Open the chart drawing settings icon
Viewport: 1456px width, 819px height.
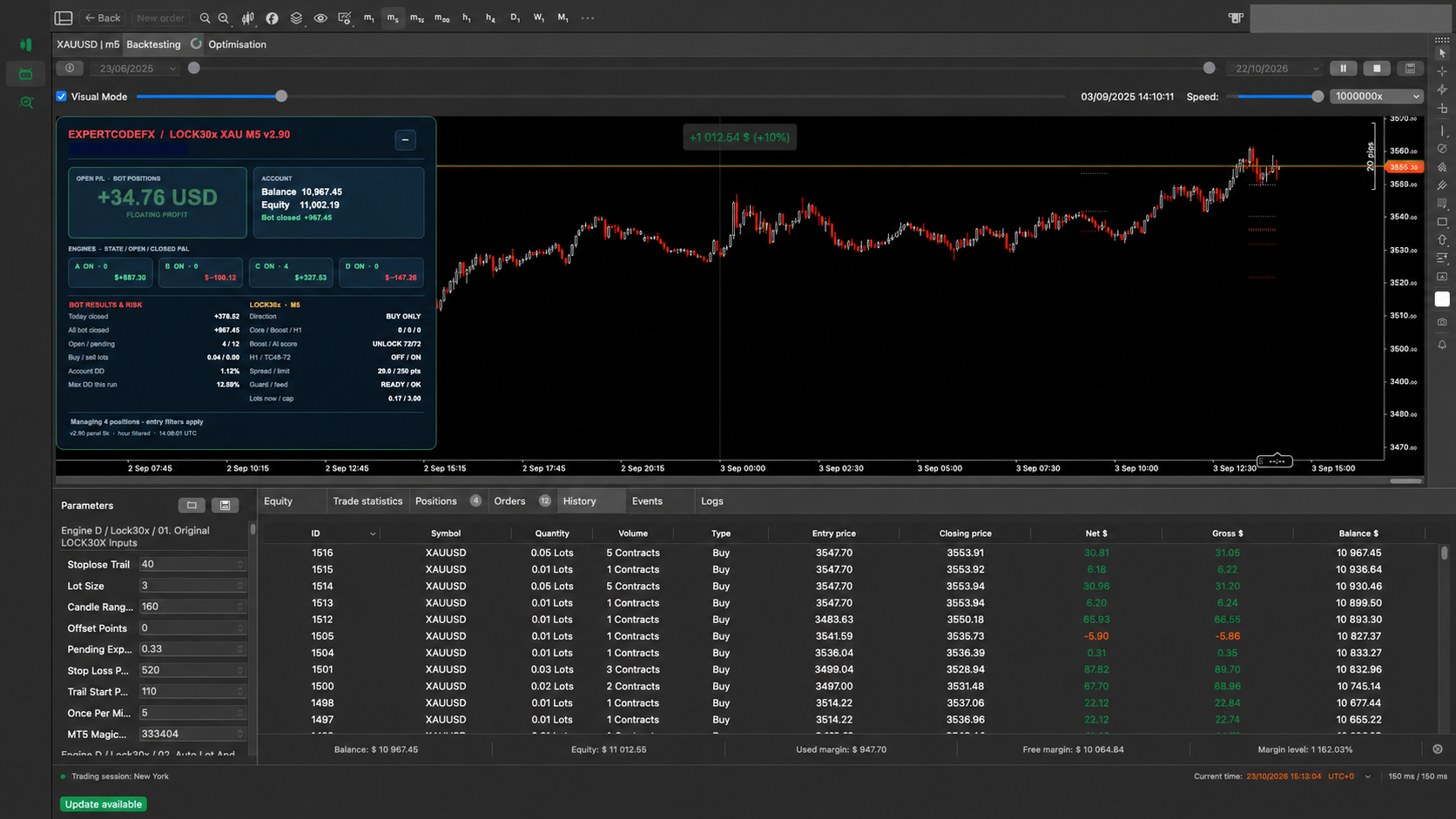coord(345,17)
